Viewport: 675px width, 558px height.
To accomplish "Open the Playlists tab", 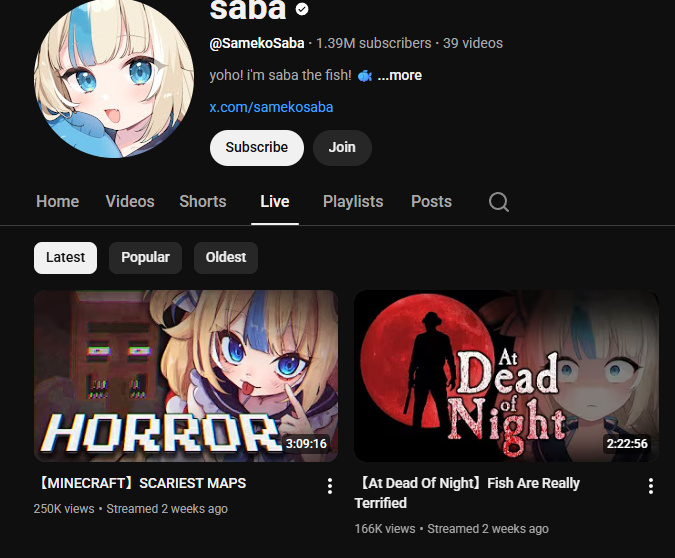I will 353,202.
